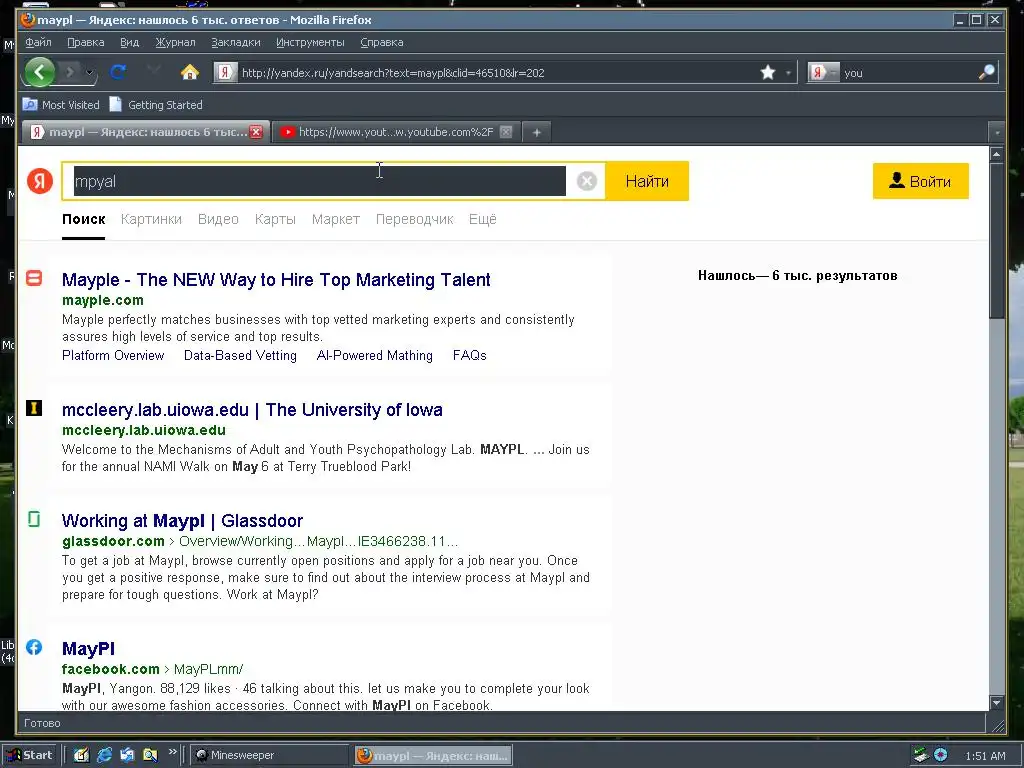Open the FAQs sitelink

470,355
